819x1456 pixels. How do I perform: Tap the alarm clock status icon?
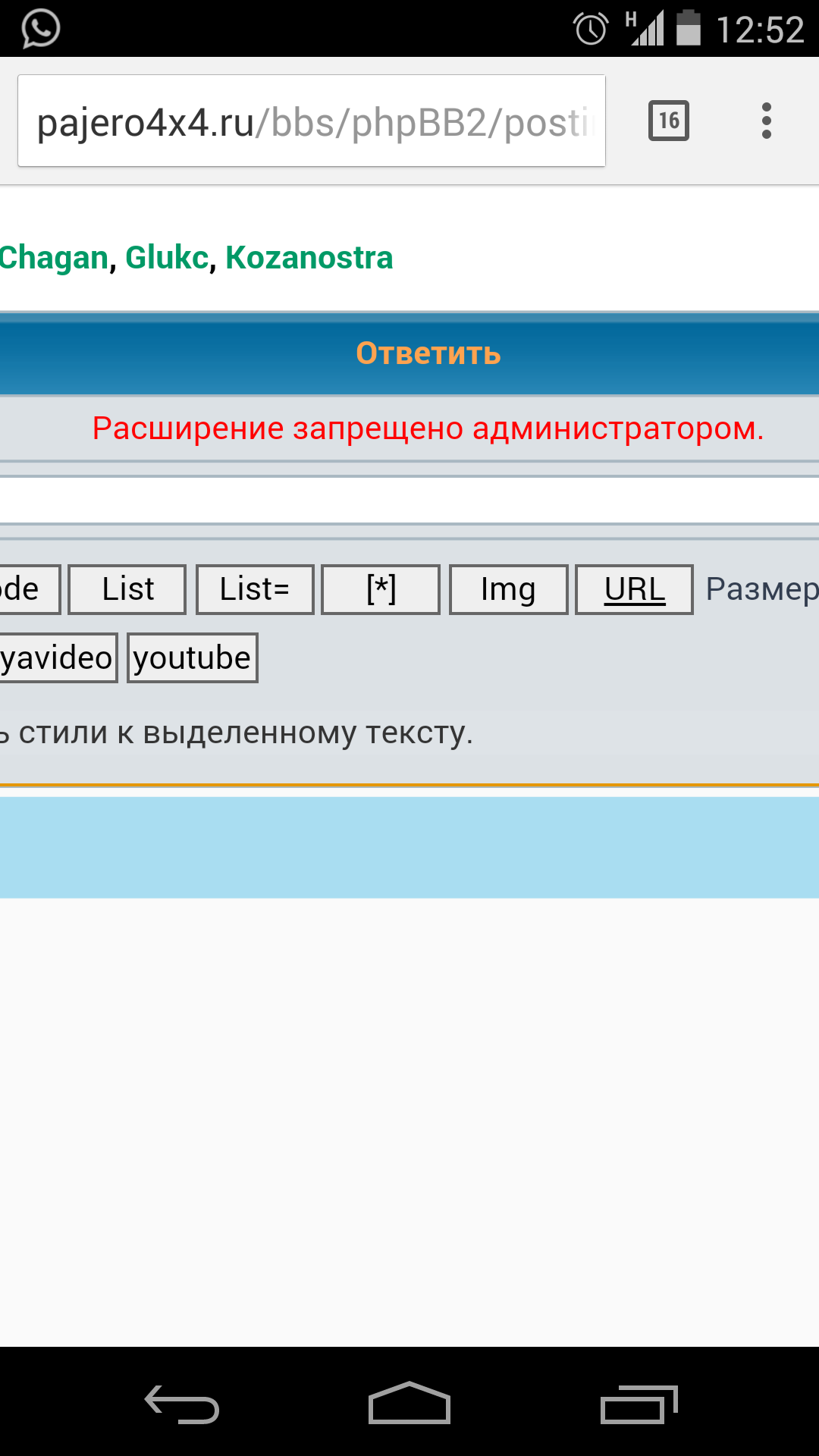point(591,30)
